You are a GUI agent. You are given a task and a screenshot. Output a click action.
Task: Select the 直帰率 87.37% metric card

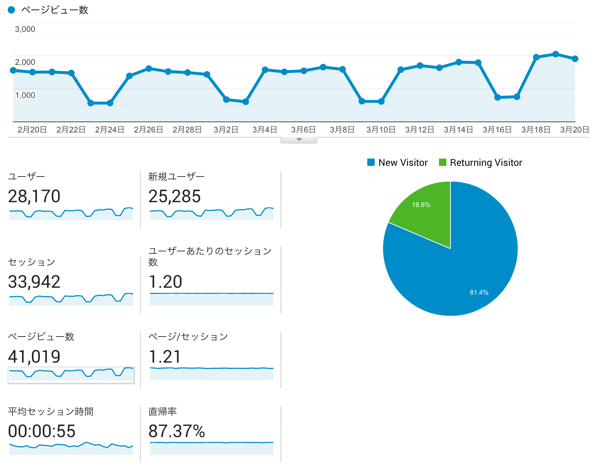[x=211, y=431]
